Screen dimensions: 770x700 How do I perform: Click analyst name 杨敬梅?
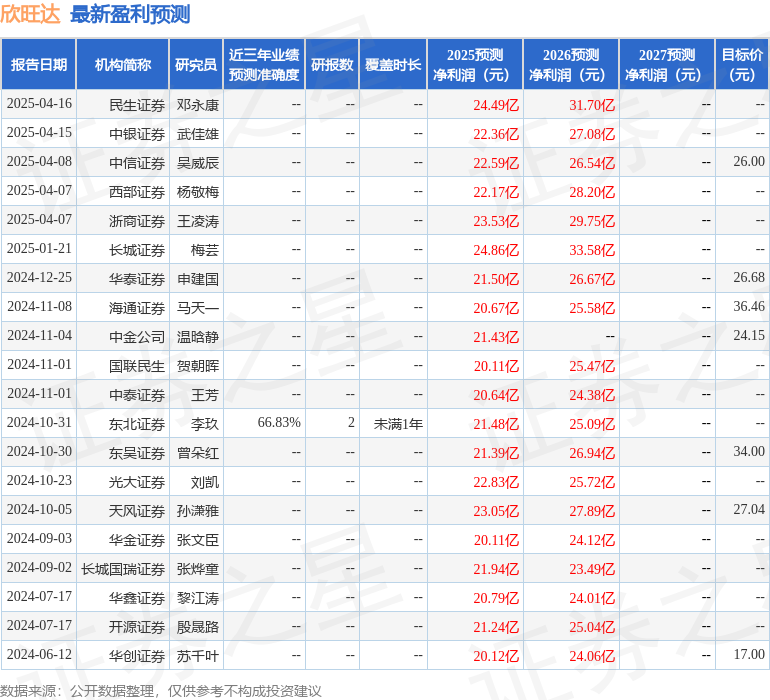coord(197,192)
